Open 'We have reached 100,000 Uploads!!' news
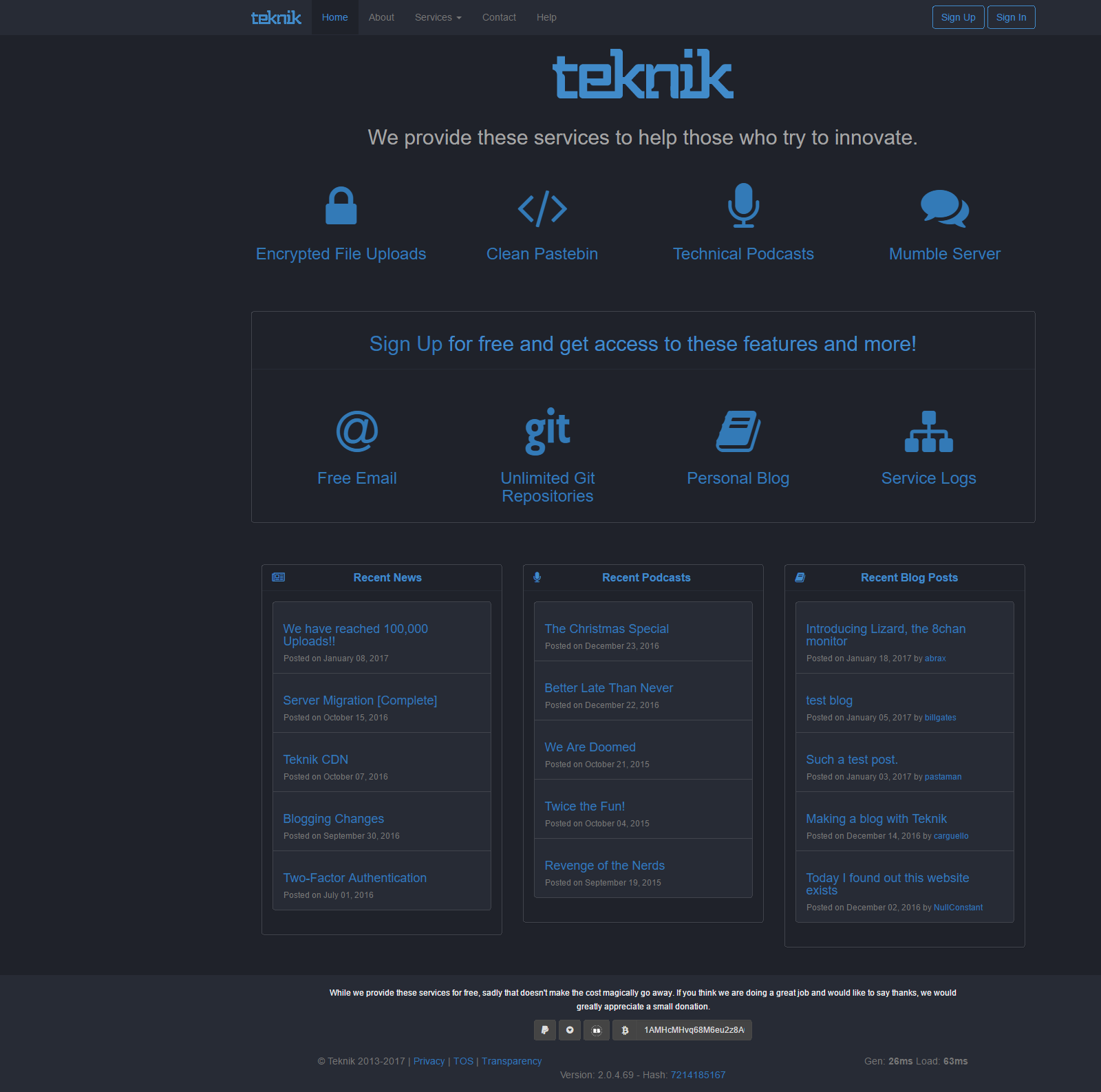The height and width of the screenshot is (1092, 1101). (356, 635)
